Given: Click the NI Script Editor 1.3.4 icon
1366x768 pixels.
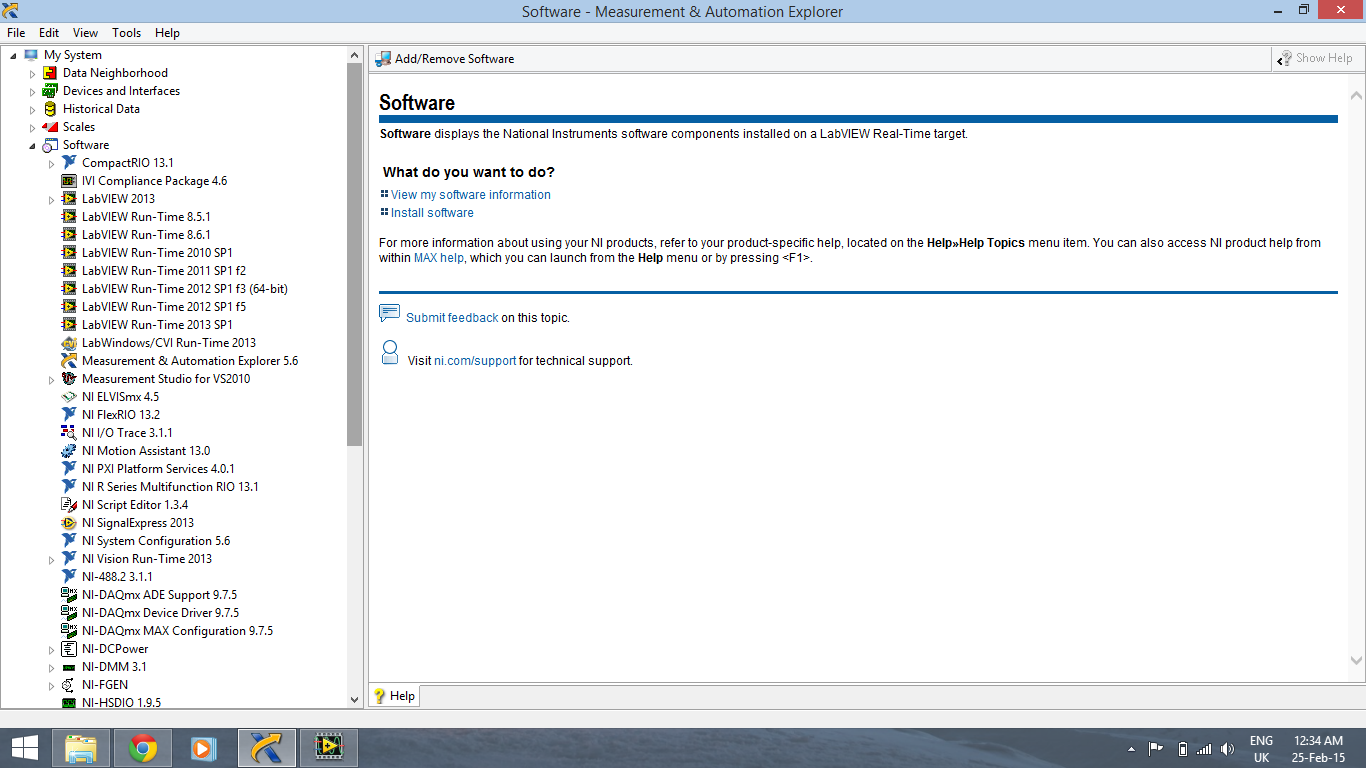Looking at the screenshot, I should coord(69,505).
